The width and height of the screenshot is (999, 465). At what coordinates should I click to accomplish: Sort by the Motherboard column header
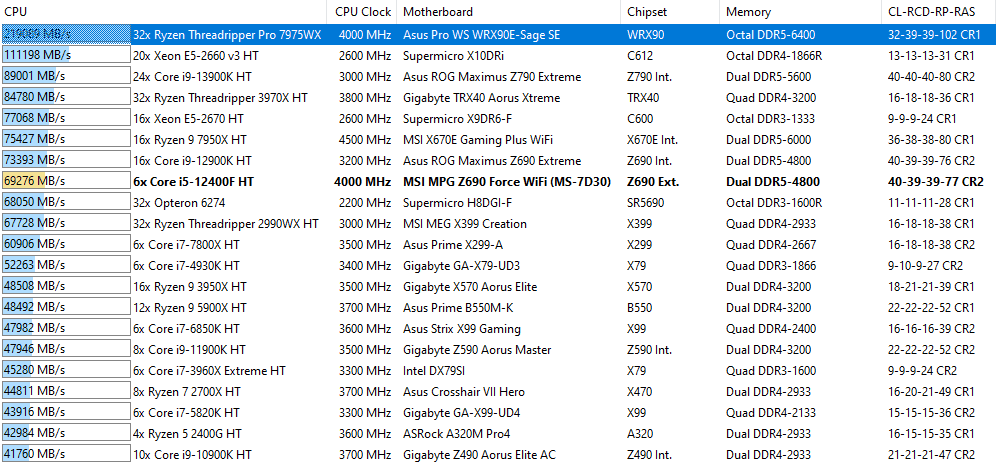(x=508, y=11)
